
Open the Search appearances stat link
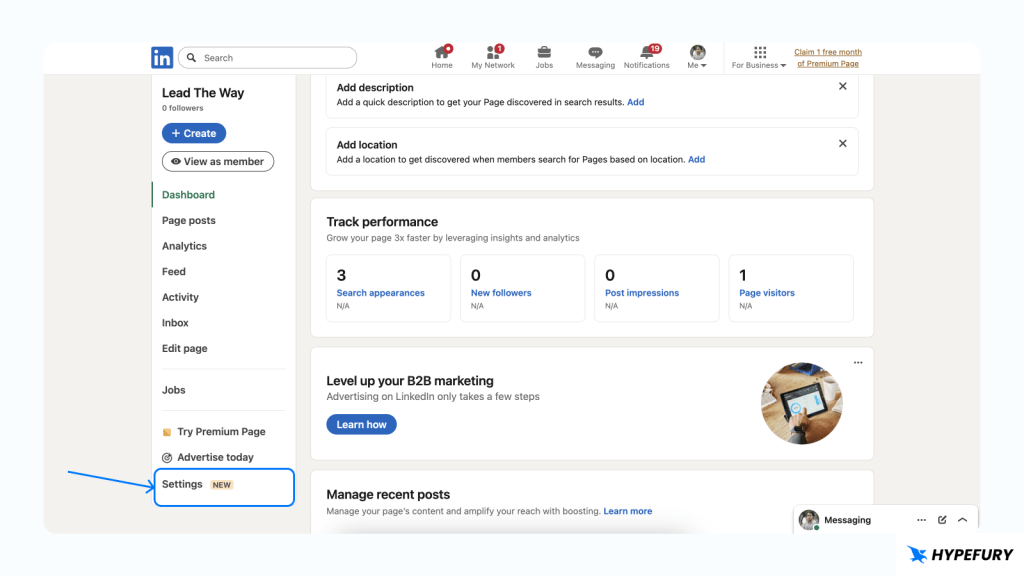coord(380,293)
